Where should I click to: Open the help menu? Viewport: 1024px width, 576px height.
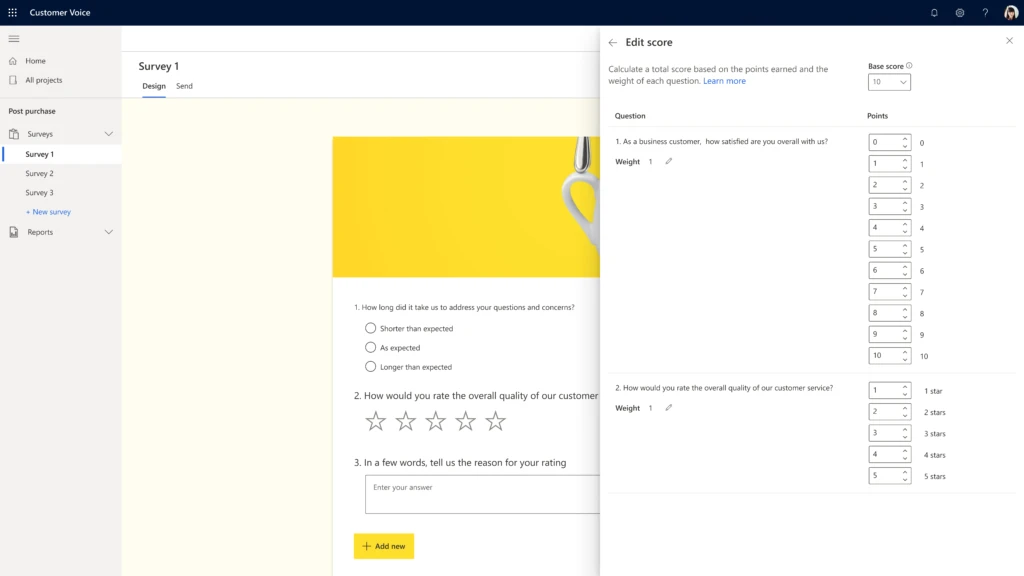(986, 12)
